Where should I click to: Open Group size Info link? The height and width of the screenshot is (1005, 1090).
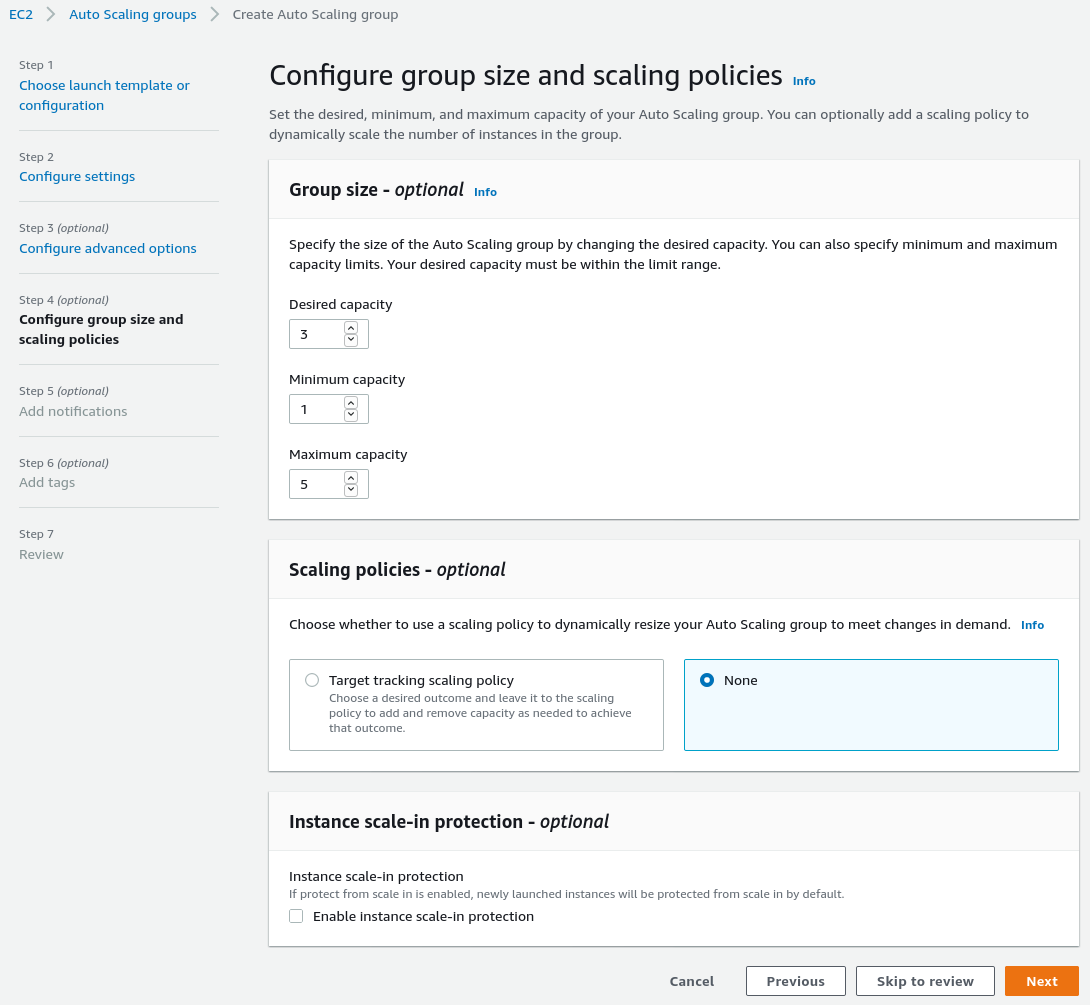[485, 192]
